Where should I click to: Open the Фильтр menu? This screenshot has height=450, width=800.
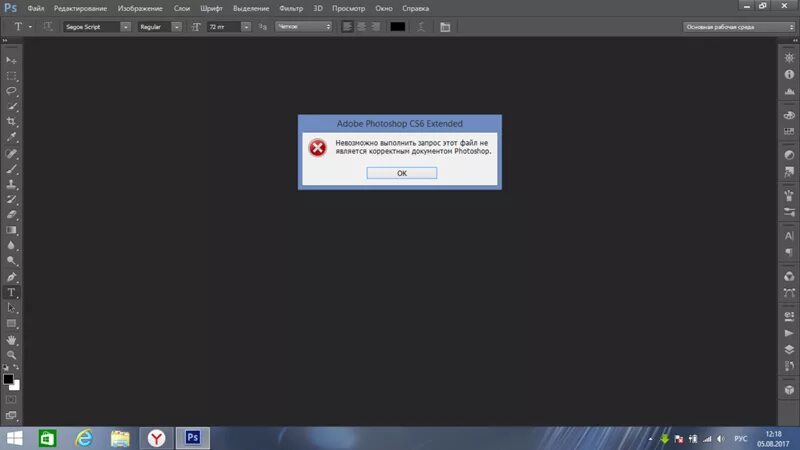(x=291, y=8)
